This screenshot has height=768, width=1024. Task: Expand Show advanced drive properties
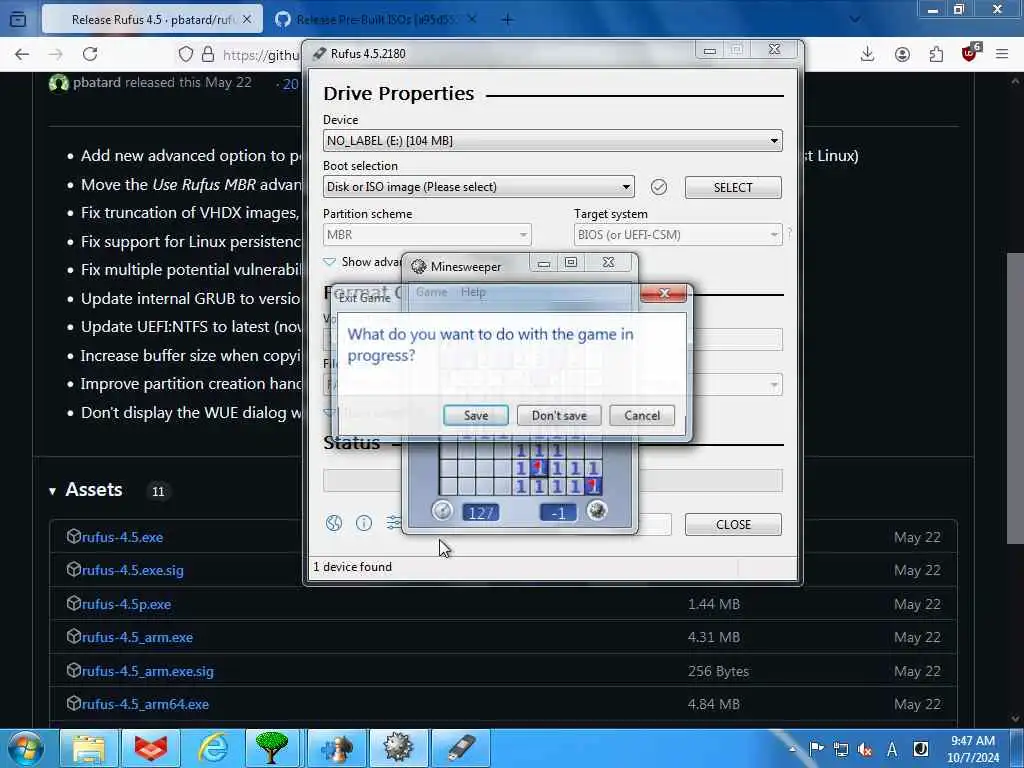click(x=363, y=262)
